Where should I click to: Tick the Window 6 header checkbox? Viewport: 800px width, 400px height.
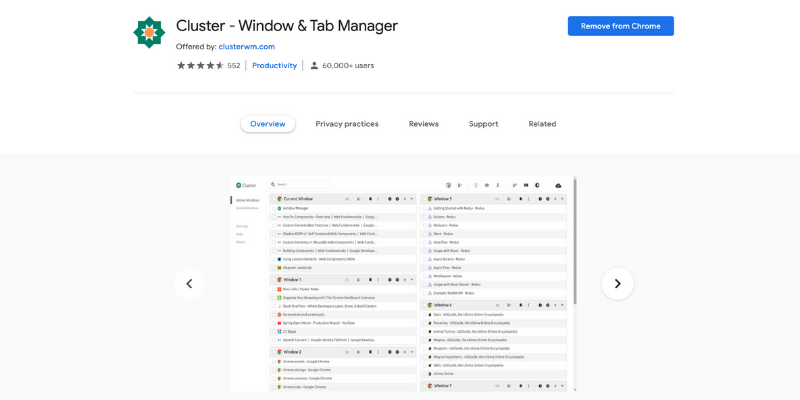[x=424, y=305]
